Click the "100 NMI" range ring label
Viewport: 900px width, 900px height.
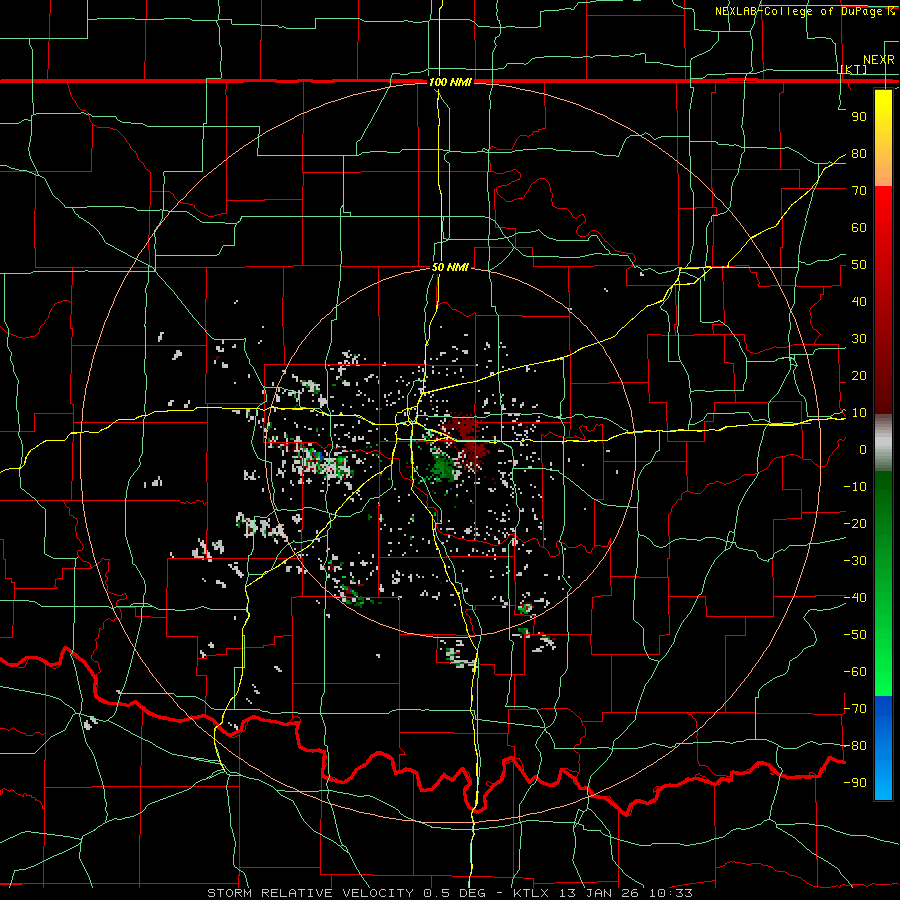(x=450, y=82)
